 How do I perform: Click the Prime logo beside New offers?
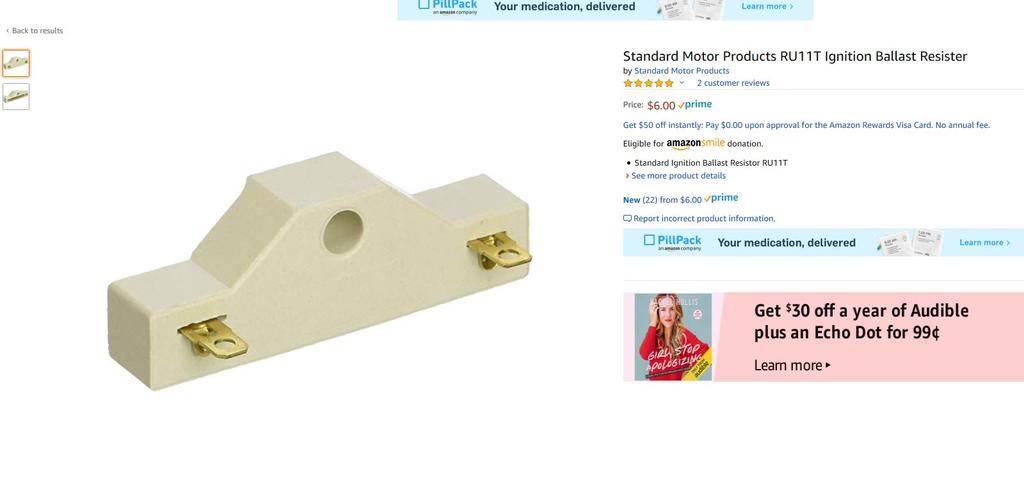click(721, 198)
